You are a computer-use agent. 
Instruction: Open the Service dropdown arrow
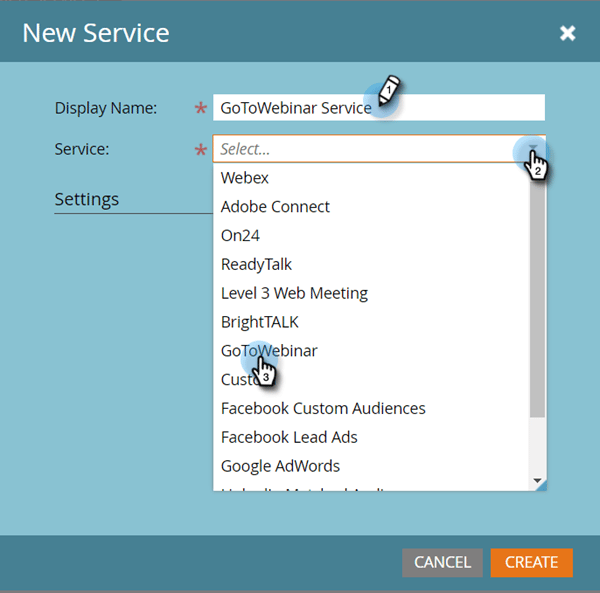click(533, 148)
